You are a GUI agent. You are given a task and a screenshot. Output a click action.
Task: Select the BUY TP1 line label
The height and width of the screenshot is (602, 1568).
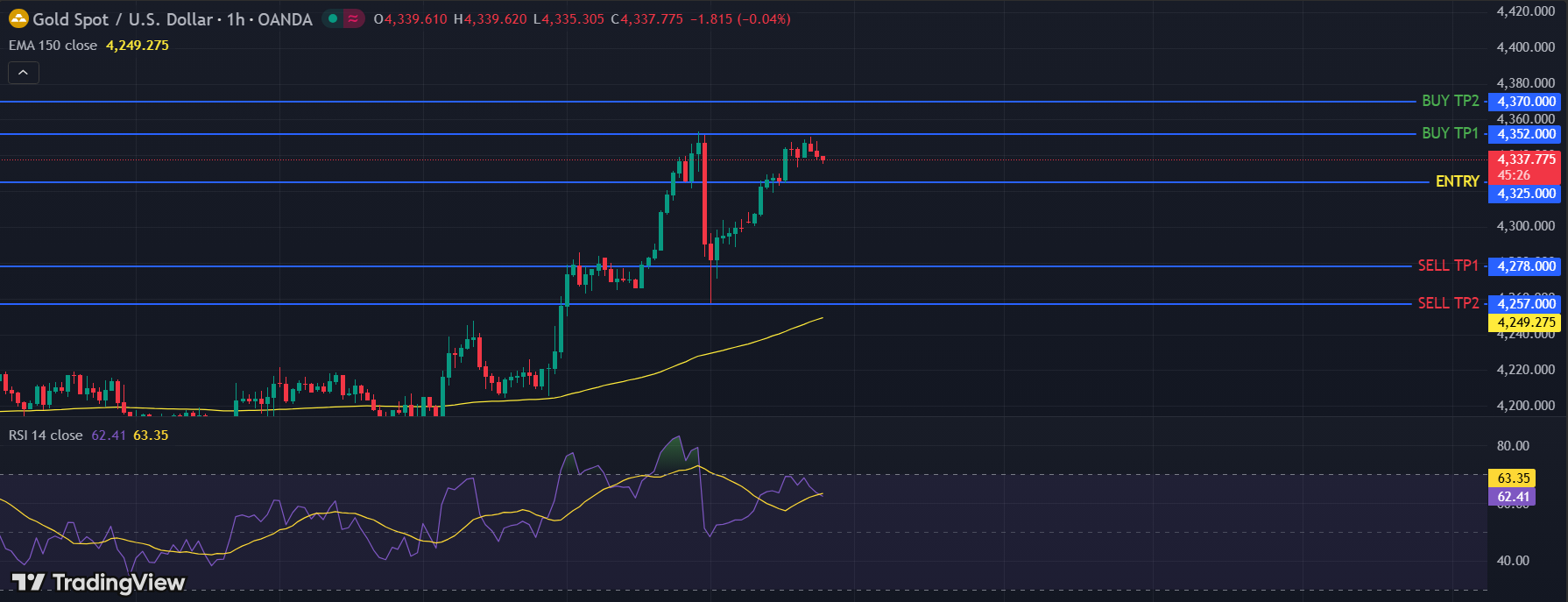tap(1450, 133)
